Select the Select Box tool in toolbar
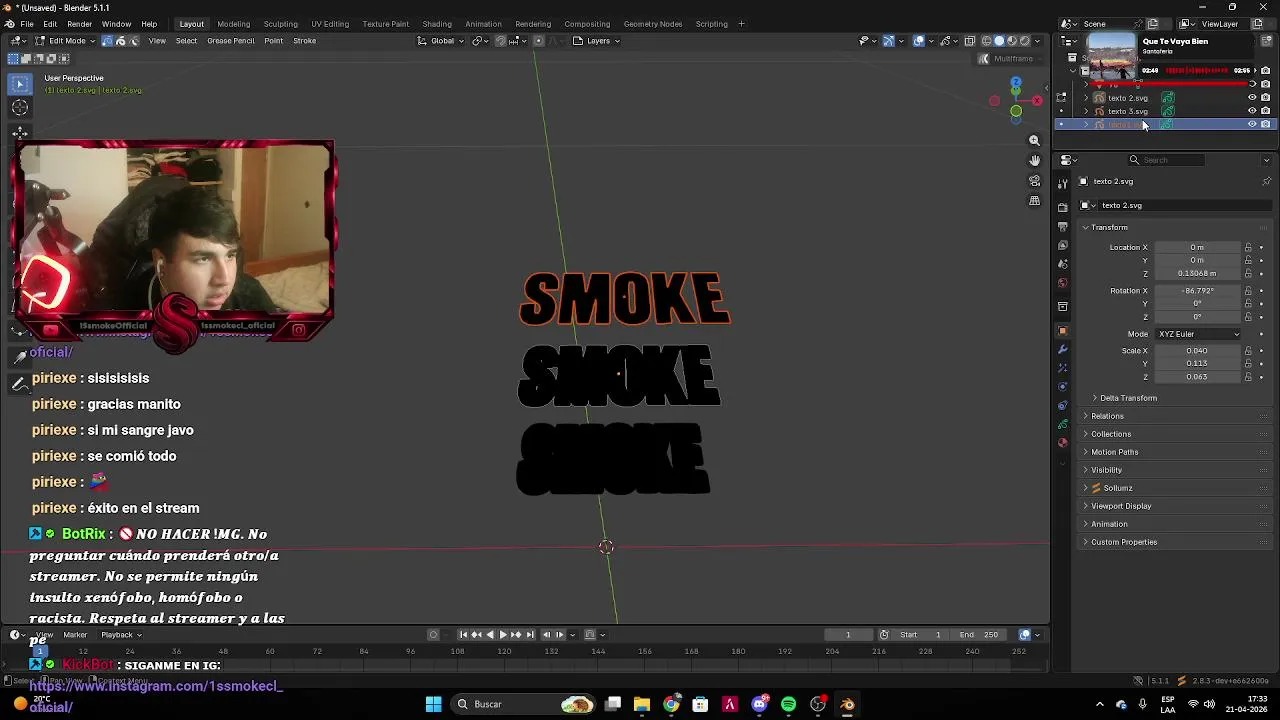This screenshot has height=720, width=1280. pyautogui.click(x=20, y=84)
